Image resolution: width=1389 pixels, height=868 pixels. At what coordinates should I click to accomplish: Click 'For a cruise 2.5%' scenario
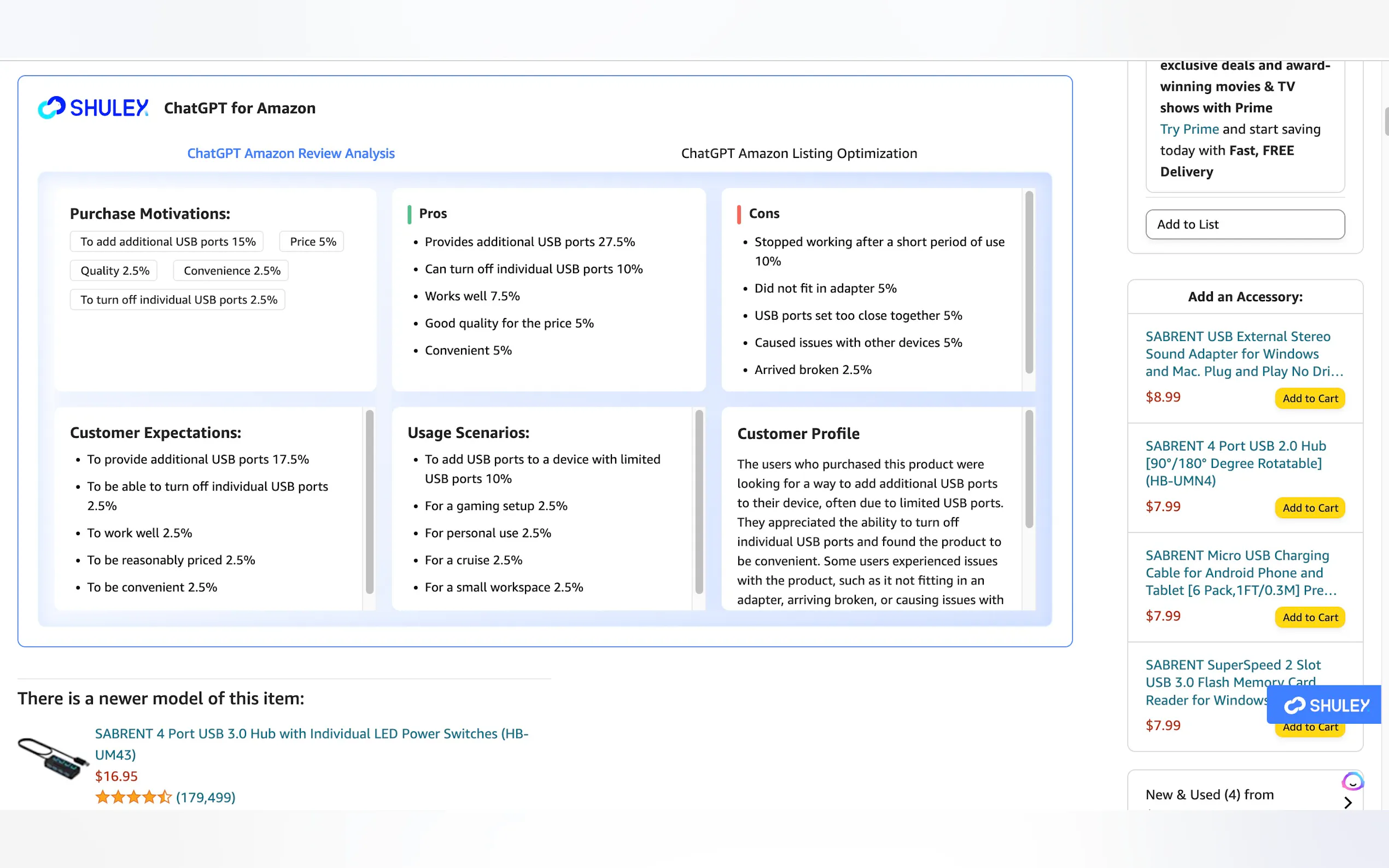click(x=473, y=560)
